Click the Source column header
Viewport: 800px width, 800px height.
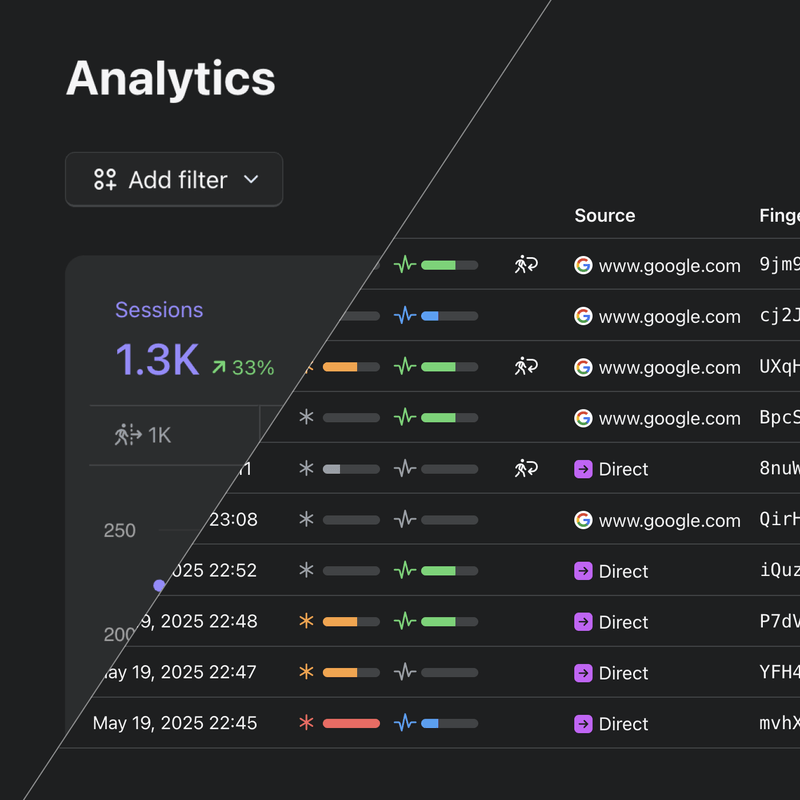(605, 215)
